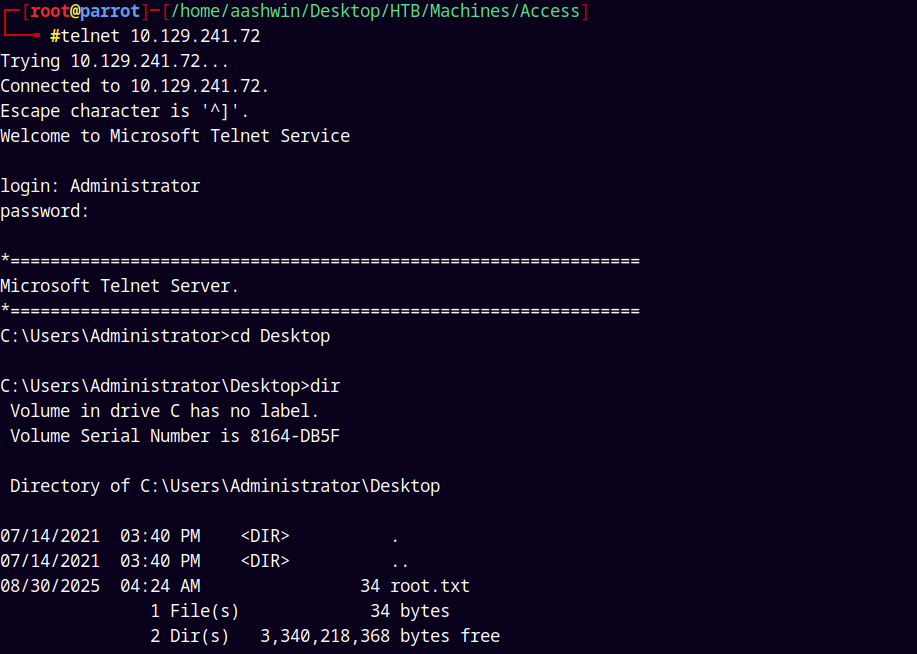Viewport: 917px width, 654px height.
Task: Click the 'dir' command text
Action: point(326,386)
